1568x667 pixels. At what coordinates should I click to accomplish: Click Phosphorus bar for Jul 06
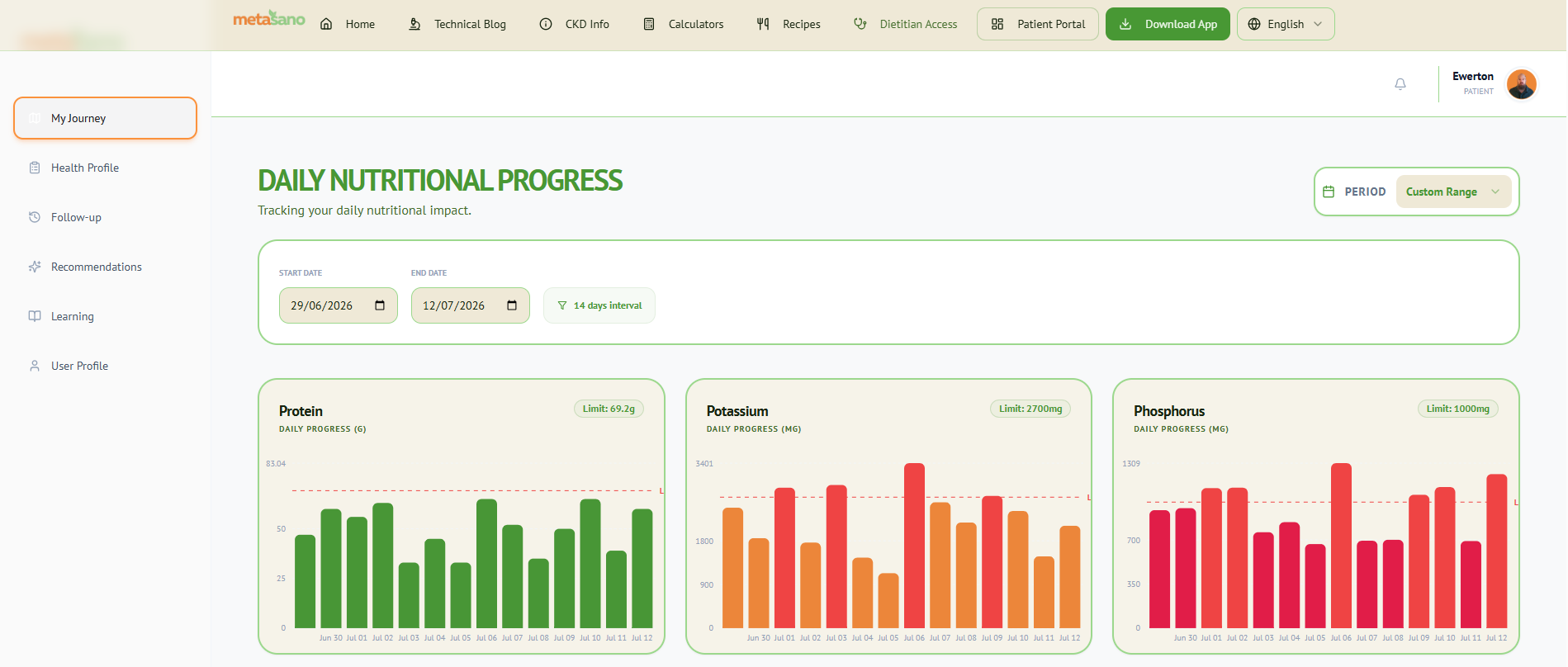[1342, 546]
